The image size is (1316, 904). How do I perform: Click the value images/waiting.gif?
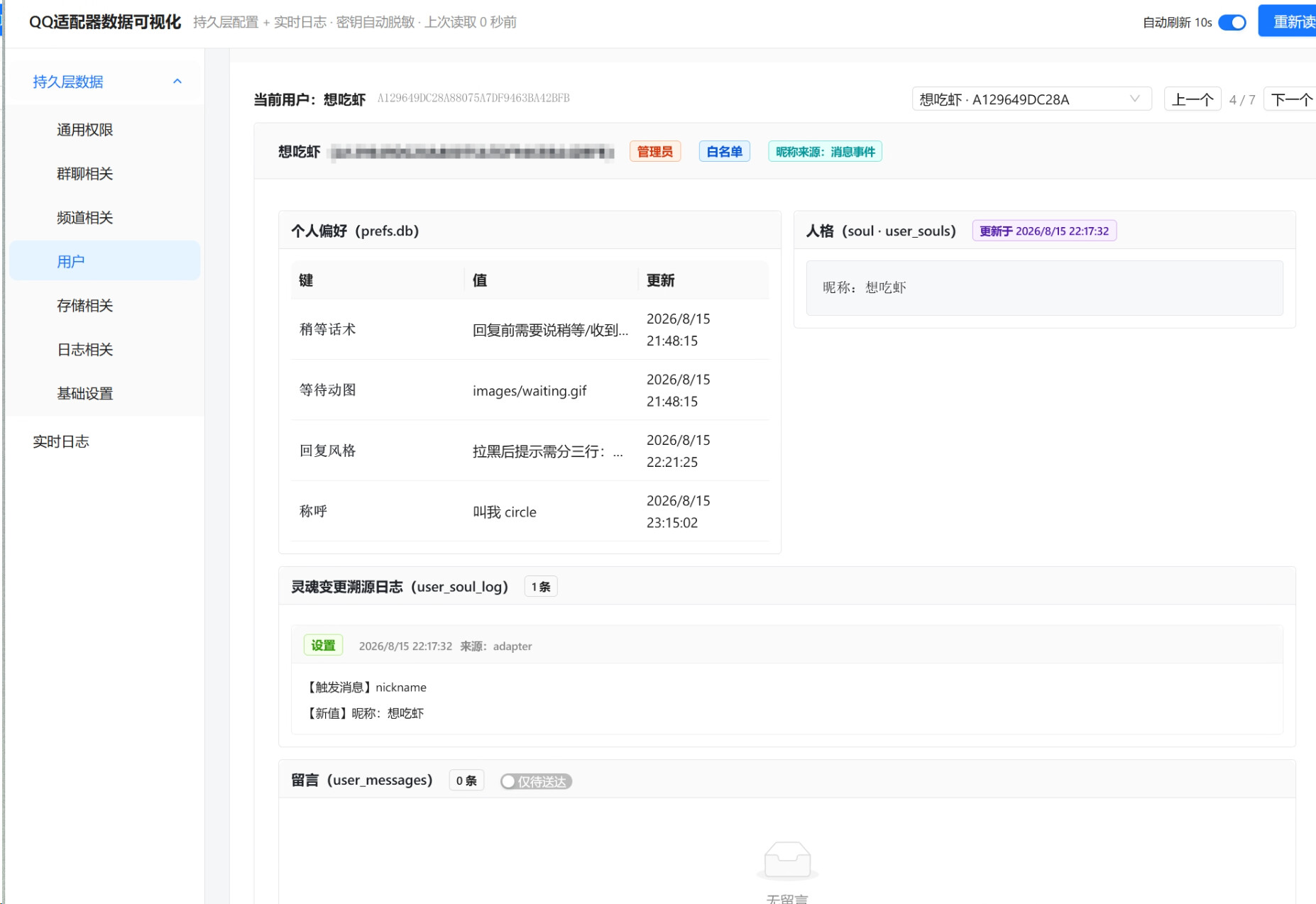(x=530, y=390)
